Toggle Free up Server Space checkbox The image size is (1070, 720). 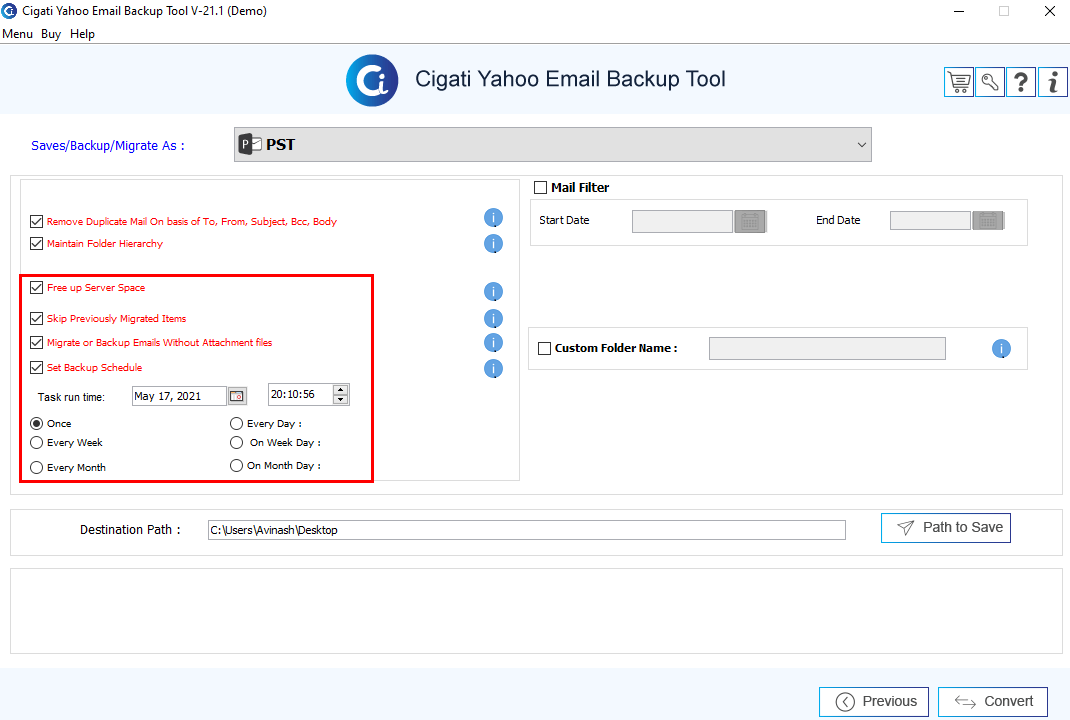[x=37, y=287]
